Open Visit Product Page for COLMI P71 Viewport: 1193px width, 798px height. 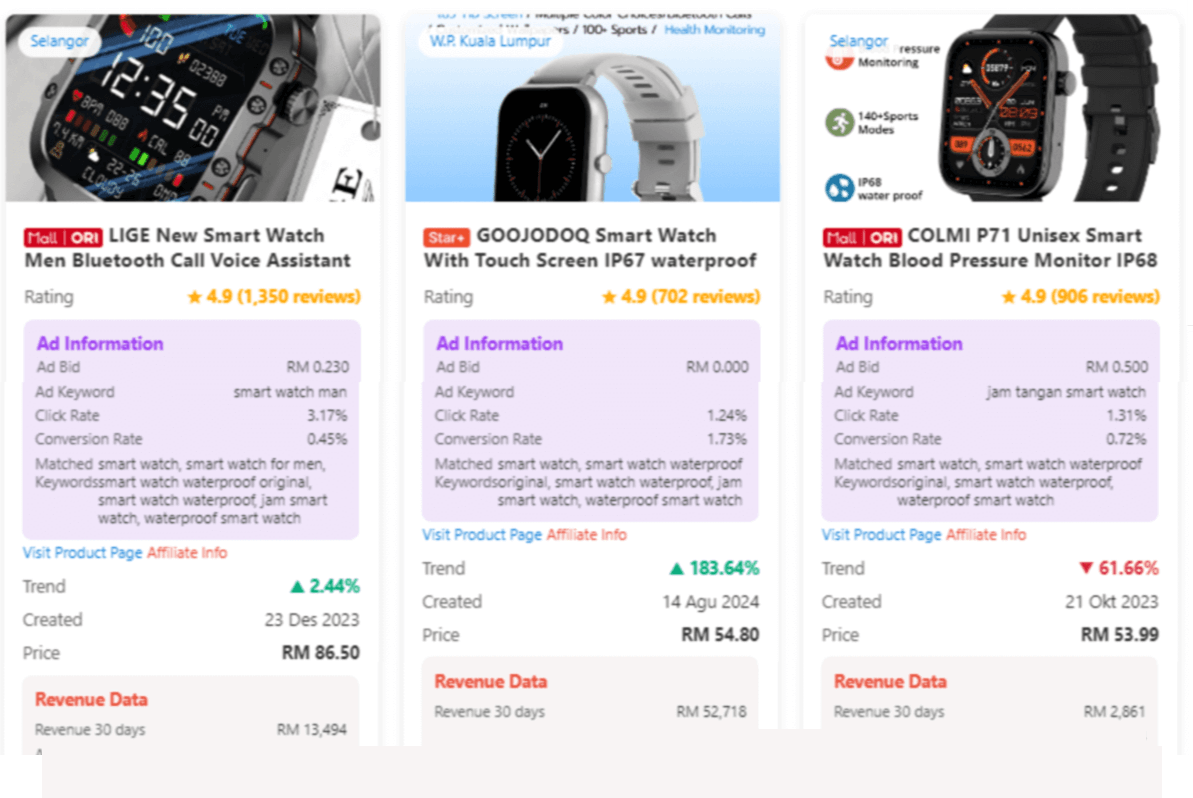click(881, 535)
